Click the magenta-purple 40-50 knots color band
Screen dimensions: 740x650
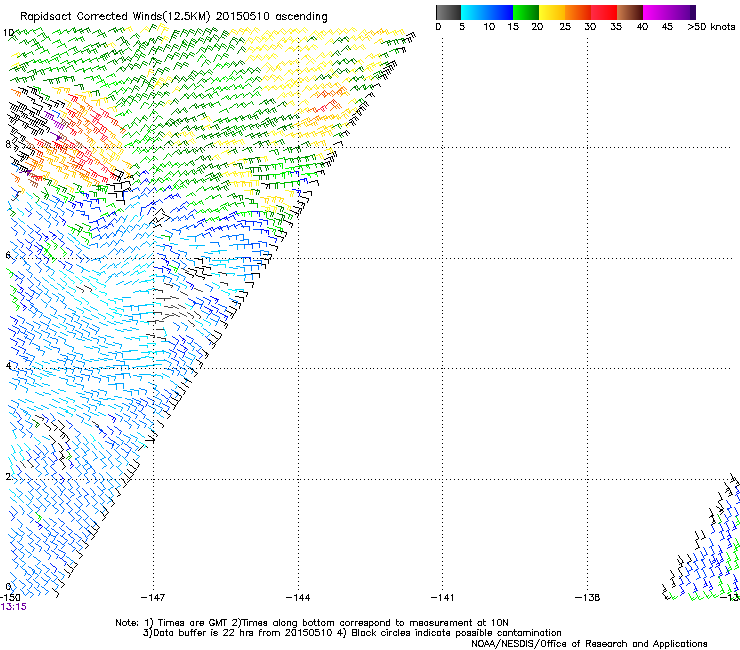coord(669,12)
